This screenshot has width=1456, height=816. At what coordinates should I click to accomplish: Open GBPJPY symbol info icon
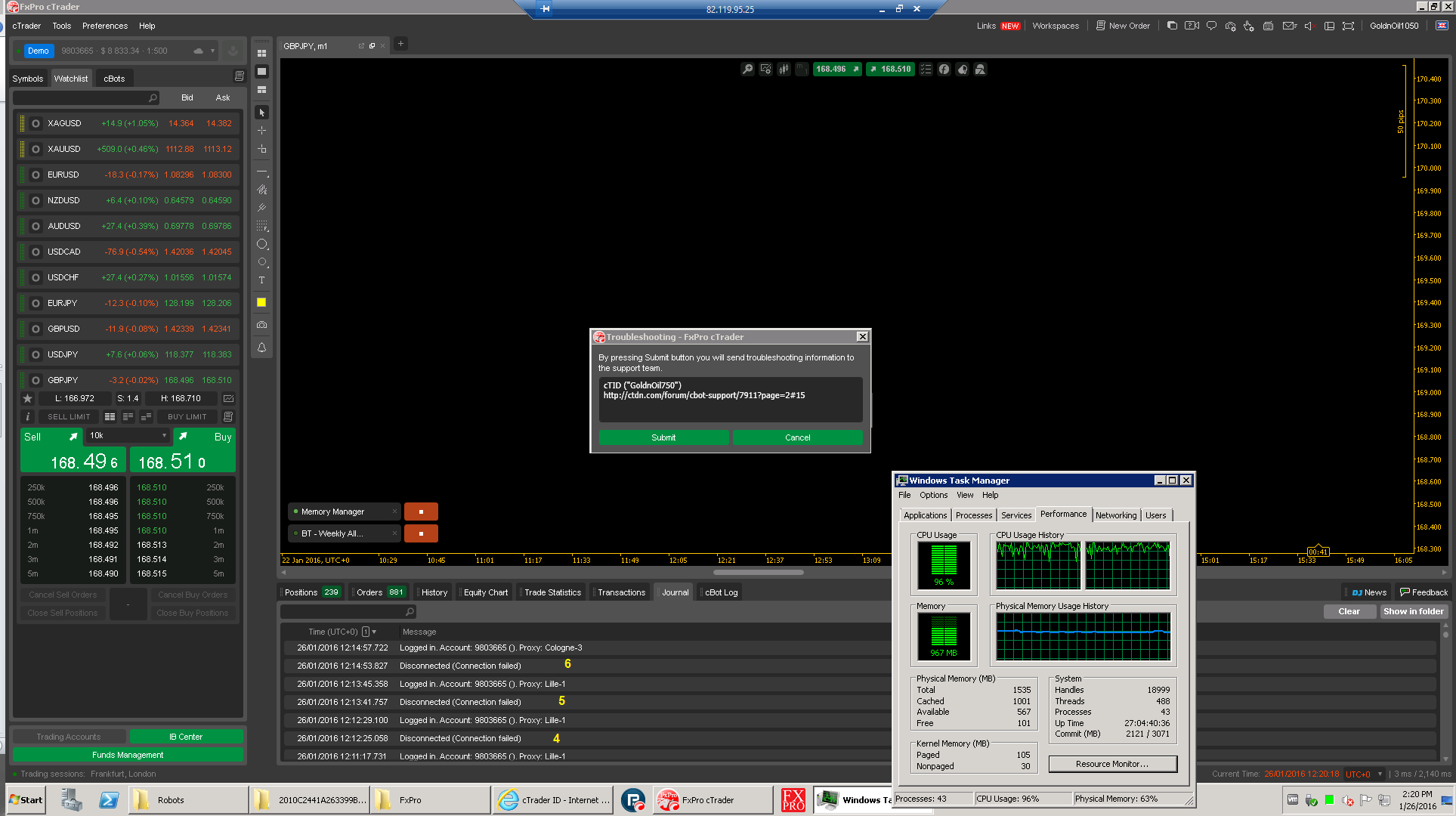tap(28, 416)
